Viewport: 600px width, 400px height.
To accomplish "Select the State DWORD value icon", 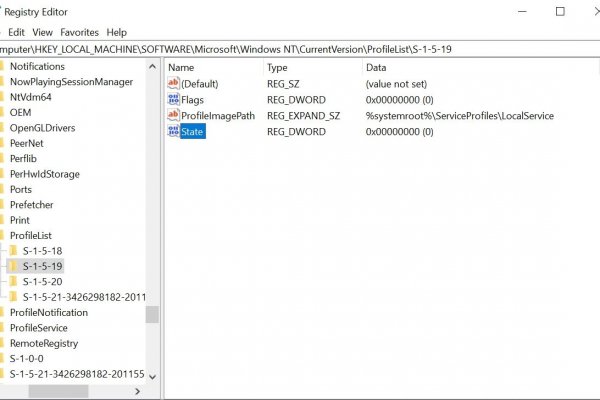I will click(x=173, y=132).
